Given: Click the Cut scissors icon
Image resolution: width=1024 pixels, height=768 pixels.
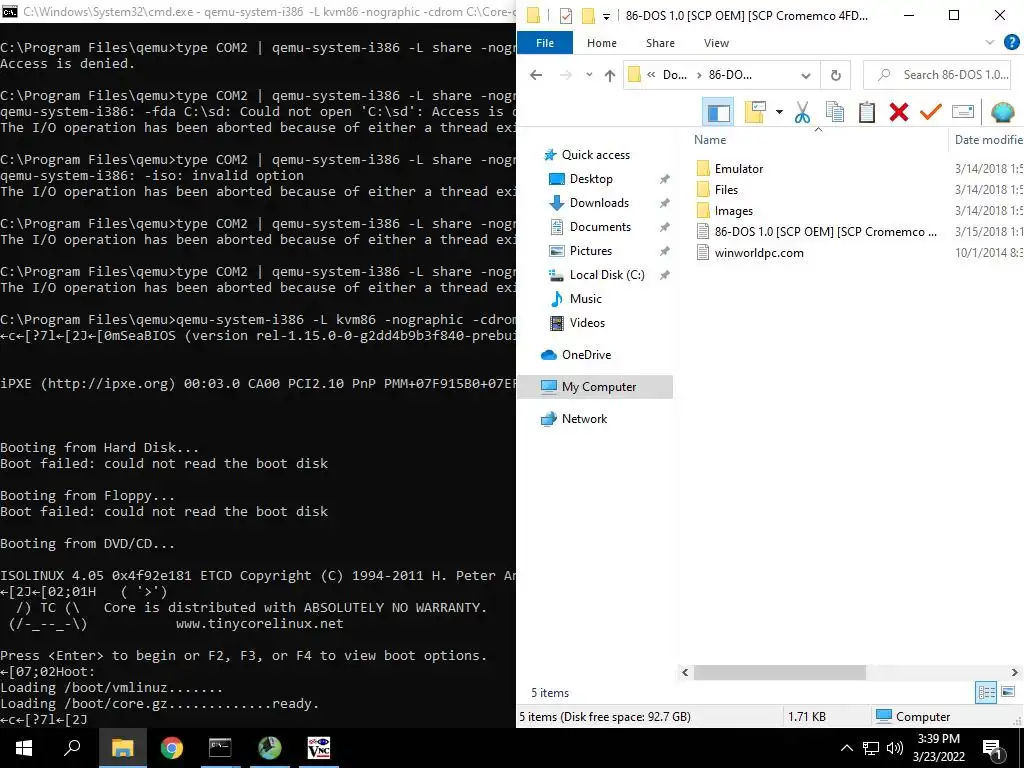Looking at the screenshot, I should coord(802,112).
